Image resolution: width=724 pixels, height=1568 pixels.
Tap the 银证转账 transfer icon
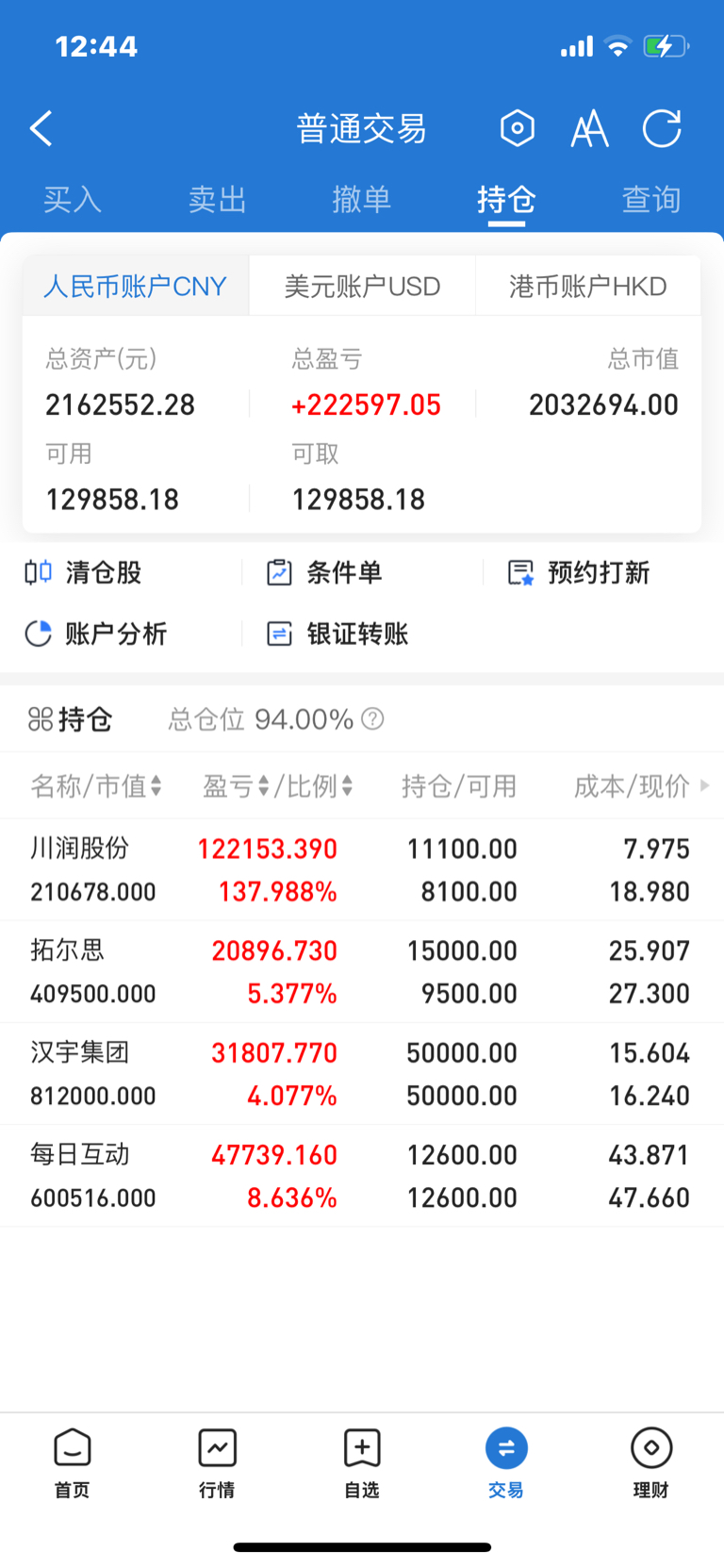[279, 634]
